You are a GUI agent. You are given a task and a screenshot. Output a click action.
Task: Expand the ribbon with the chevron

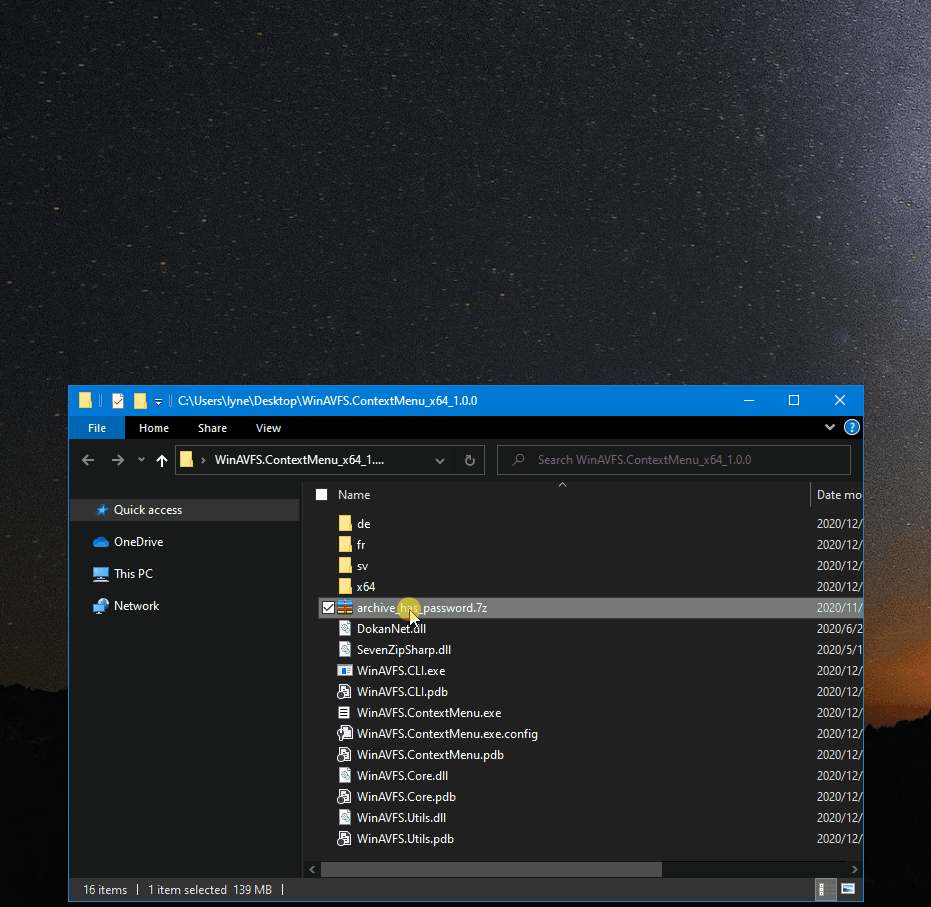829,427
